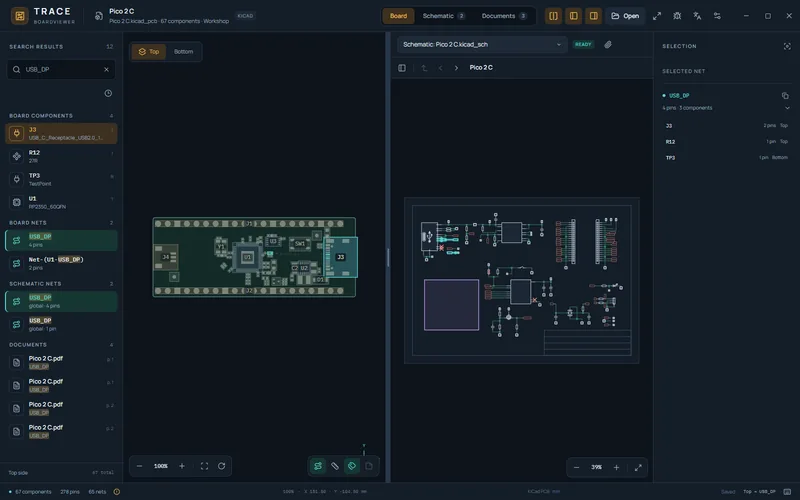The width and height of the screenshot is (800, 500).
Task: Select U1 RP2350 component result
Action: click(61, 202)
